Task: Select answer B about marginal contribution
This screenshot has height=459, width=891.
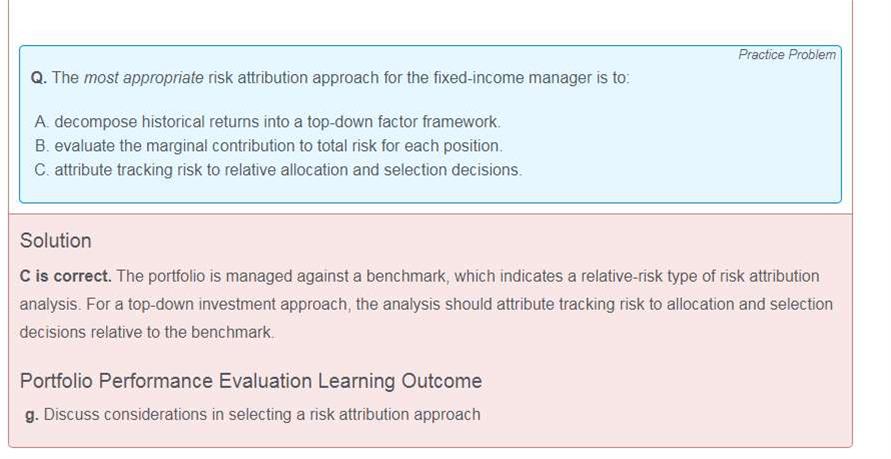Action: [268, 145]
